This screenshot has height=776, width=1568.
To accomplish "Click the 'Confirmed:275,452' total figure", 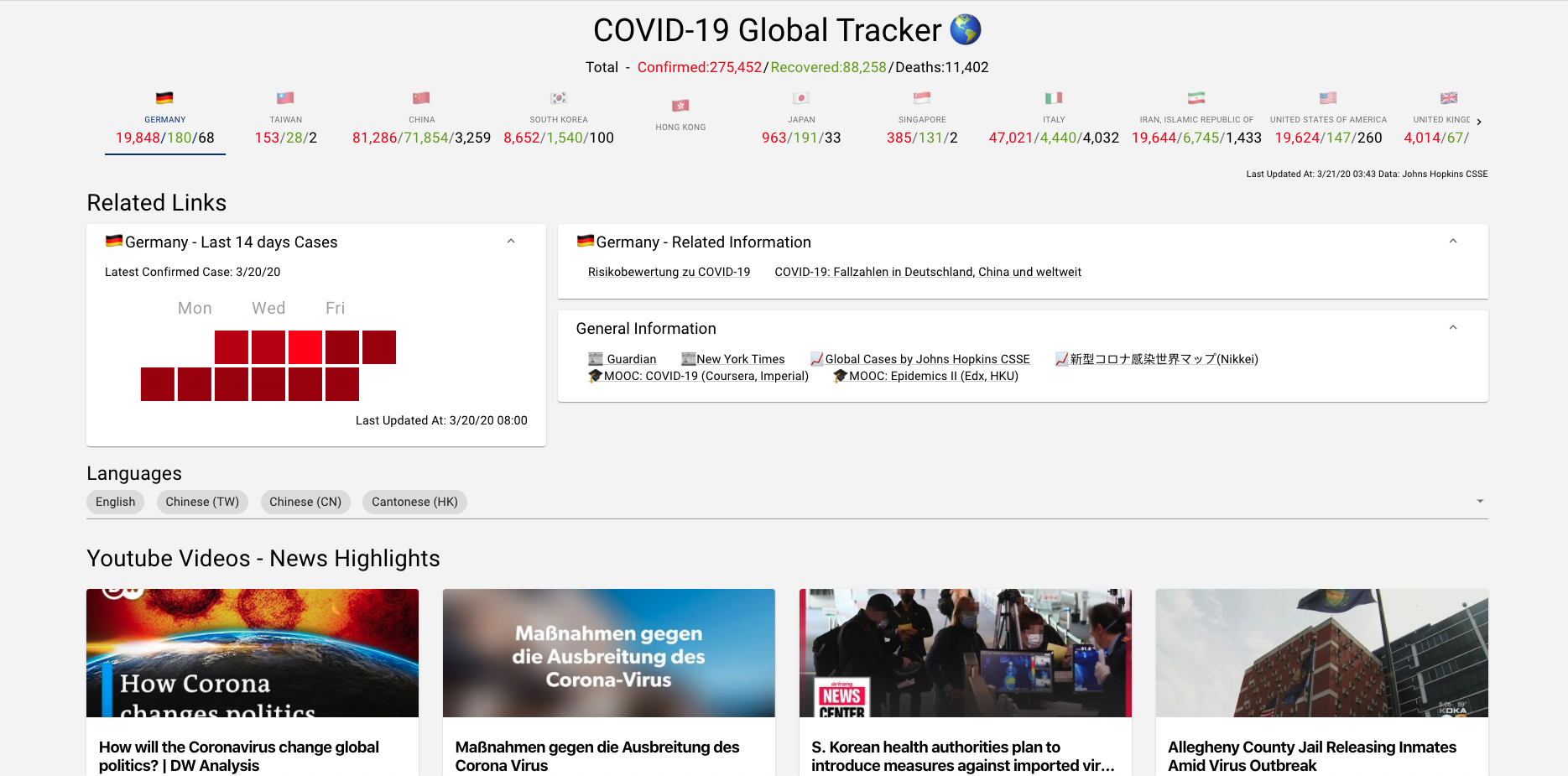I will (x=700, y=67).
